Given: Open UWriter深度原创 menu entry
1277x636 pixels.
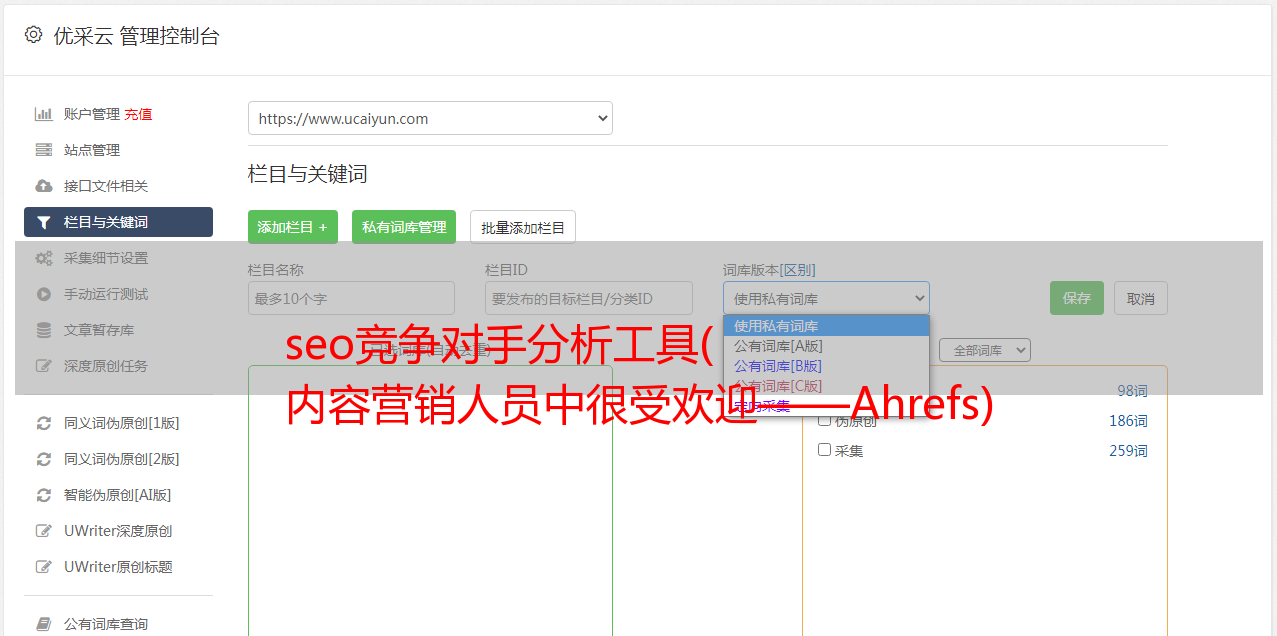Looking at the screenshot, I should point(118,531).
